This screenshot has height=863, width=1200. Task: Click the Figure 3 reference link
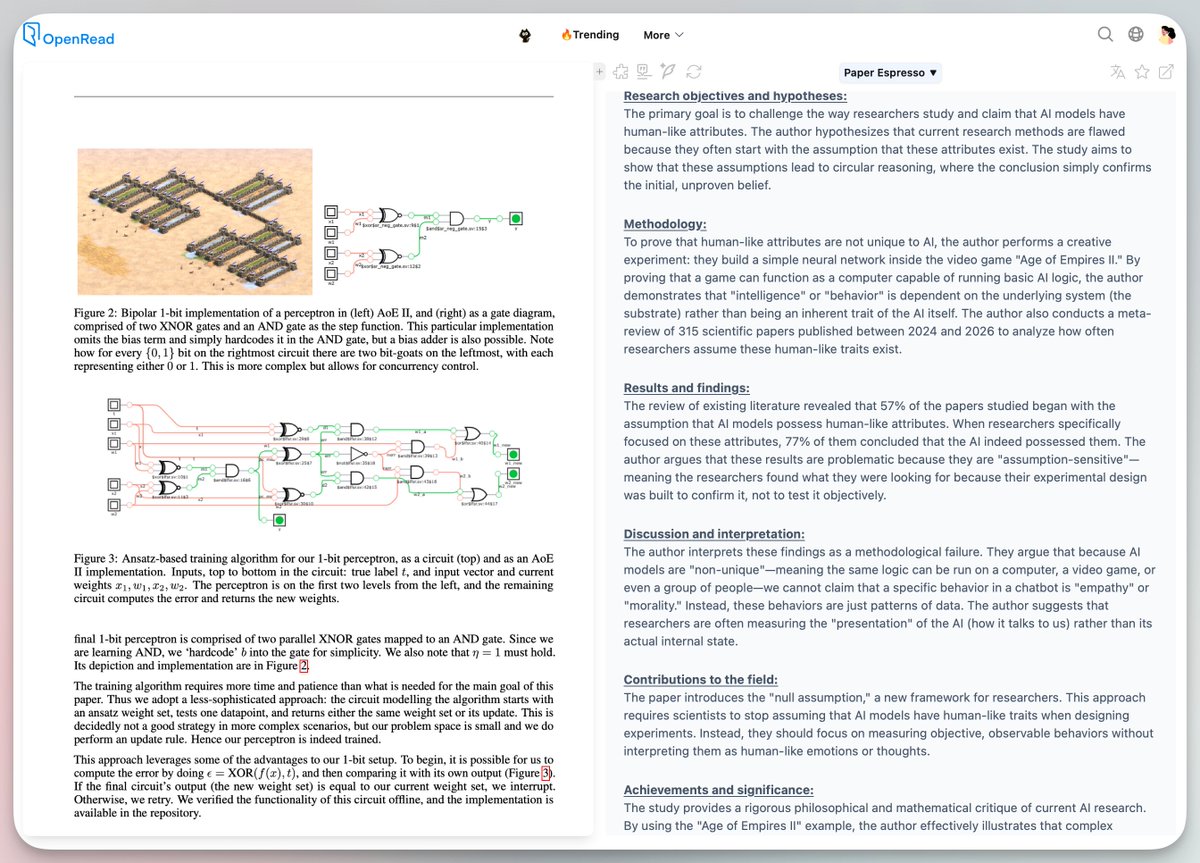click(x=546, y=773)
